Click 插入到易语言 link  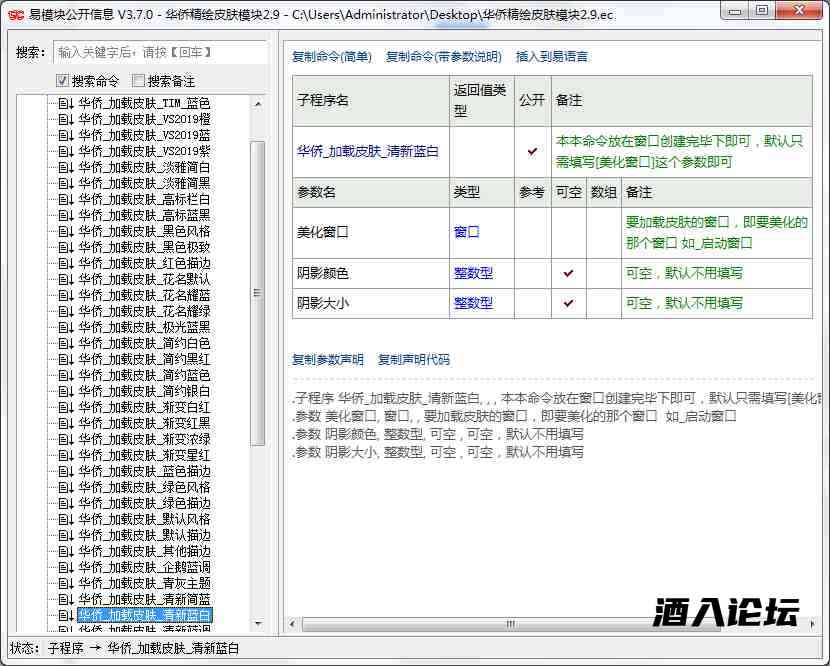click(552, 57)
